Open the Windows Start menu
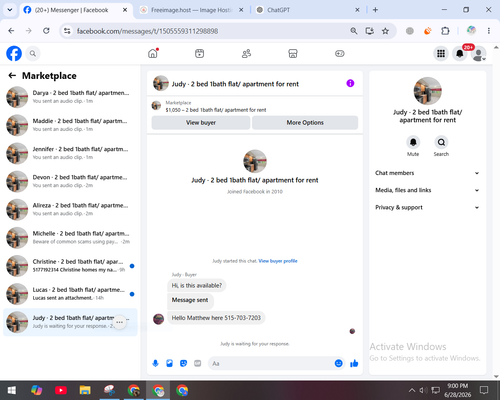500x400 pixels. click(12, 390)
